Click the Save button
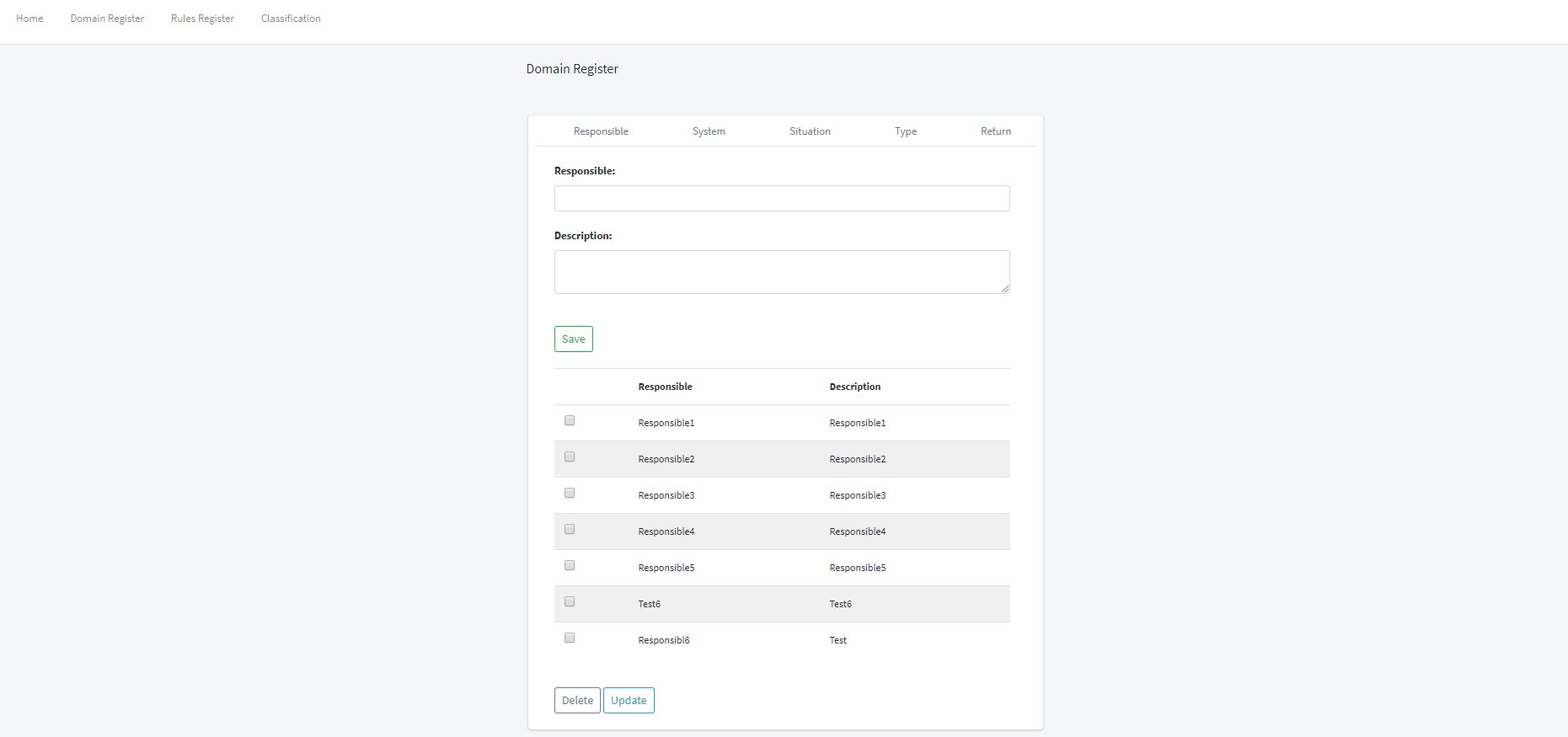The width and height of the screenshot is (1568, 737). coord(574,339)
